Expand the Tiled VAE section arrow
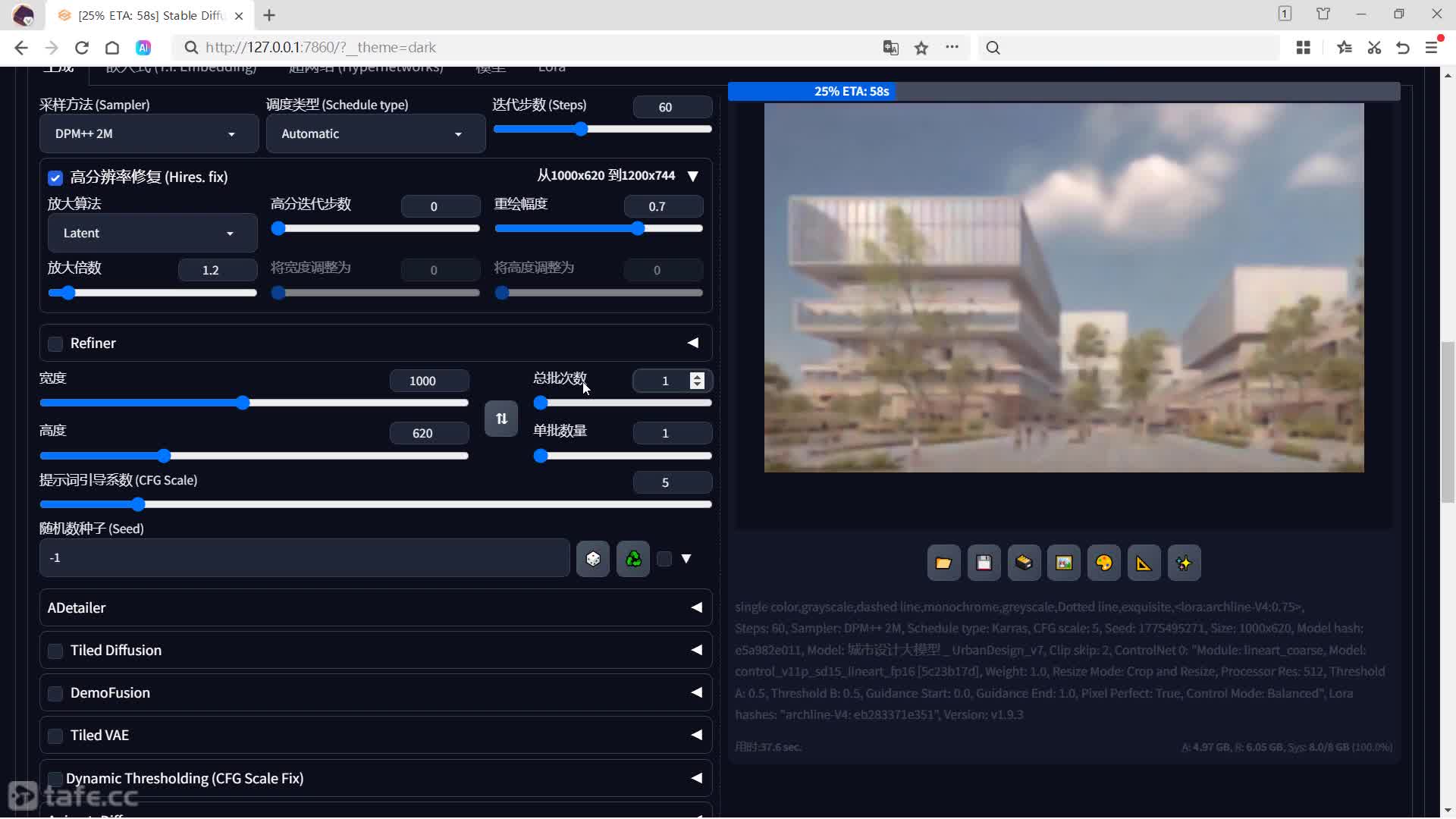The height and width of the screenshot is (819, 1456). click(696, 735)
